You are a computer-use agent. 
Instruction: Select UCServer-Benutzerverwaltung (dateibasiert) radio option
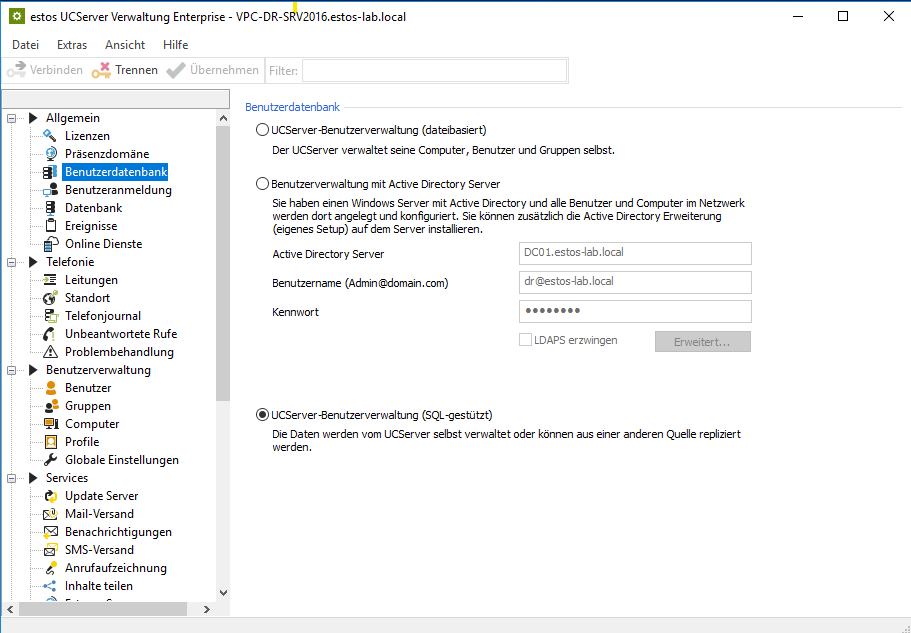tap(263, 130)
